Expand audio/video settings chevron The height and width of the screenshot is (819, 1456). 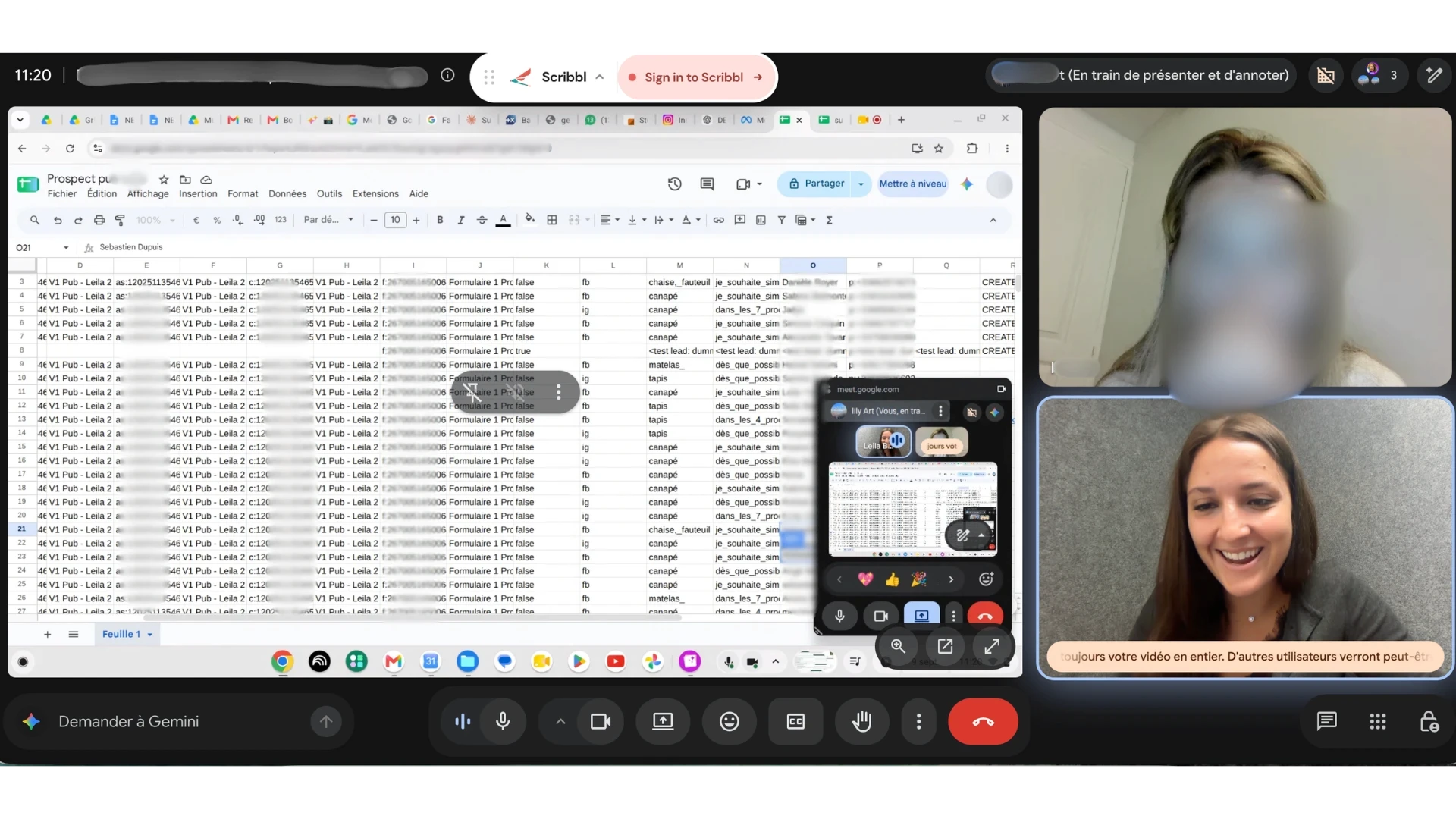point(560,721)
